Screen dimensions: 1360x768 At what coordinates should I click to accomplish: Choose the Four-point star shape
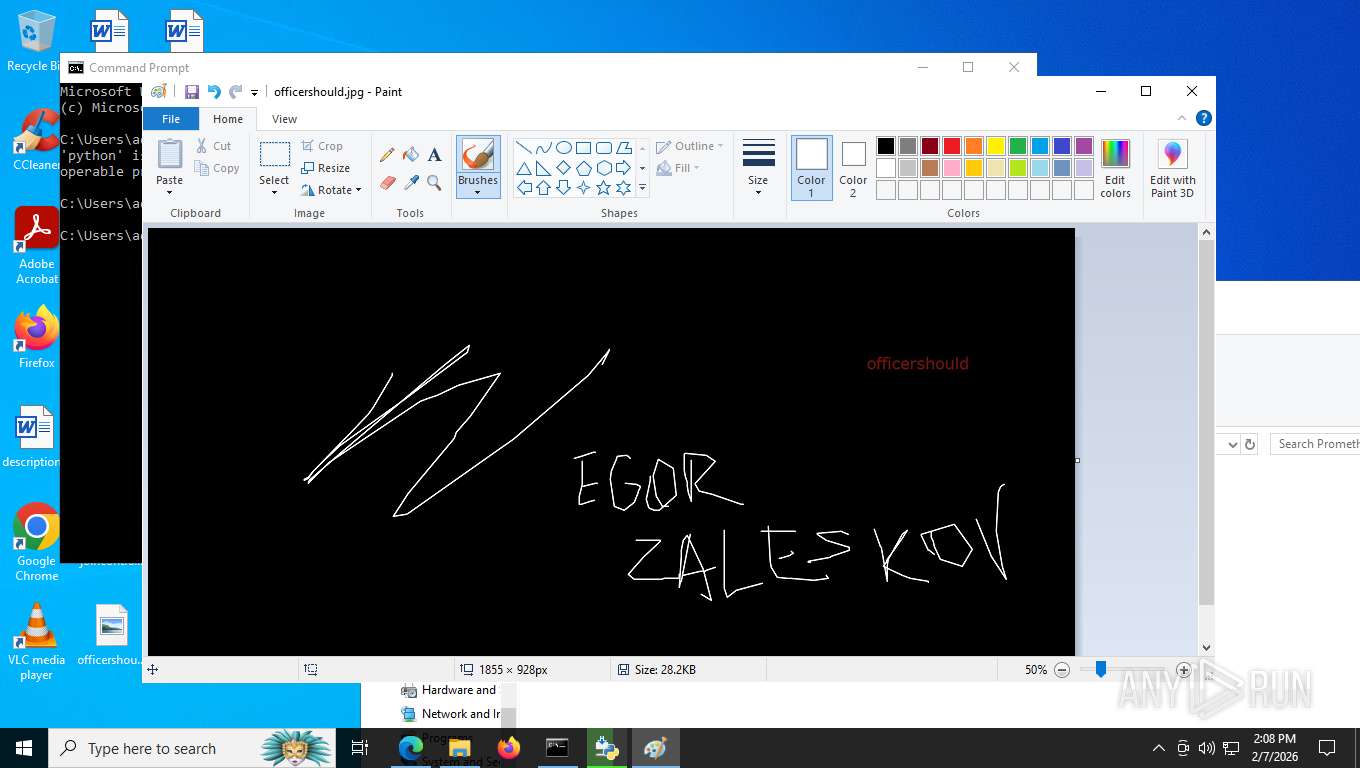(x=583, y=187)
